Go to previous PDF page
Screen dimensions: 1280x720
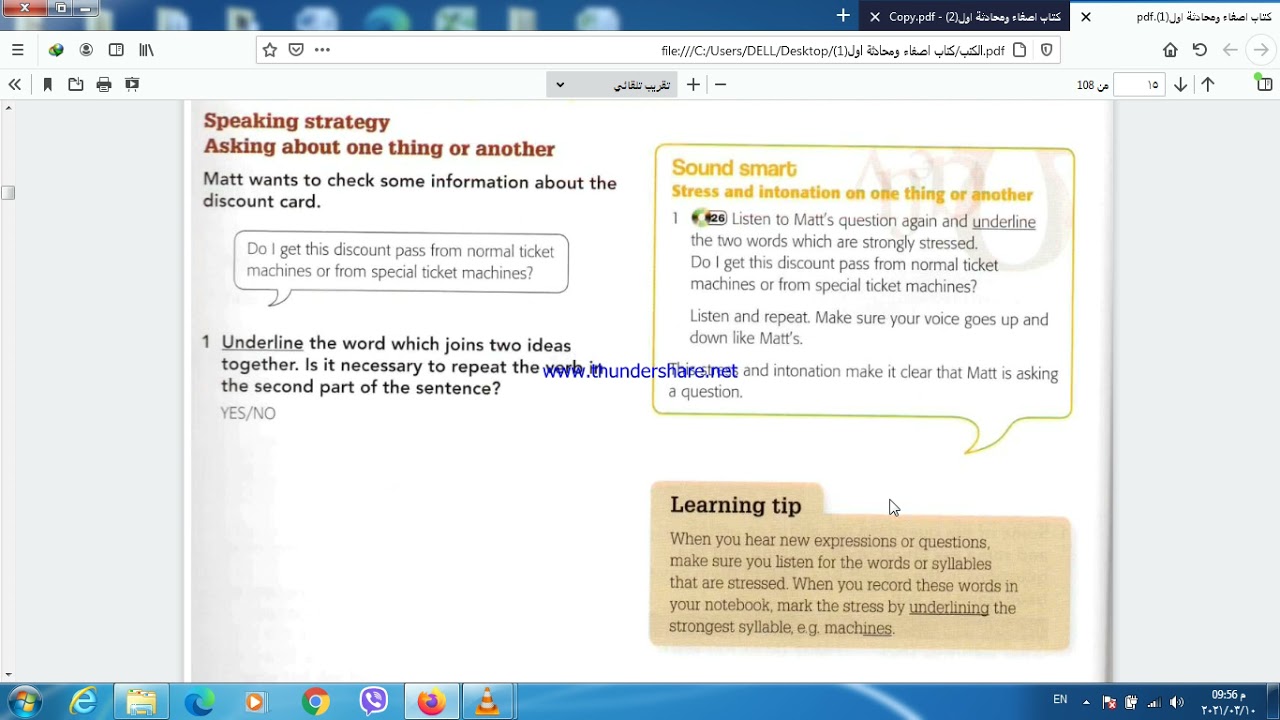tap(1208, 85)
